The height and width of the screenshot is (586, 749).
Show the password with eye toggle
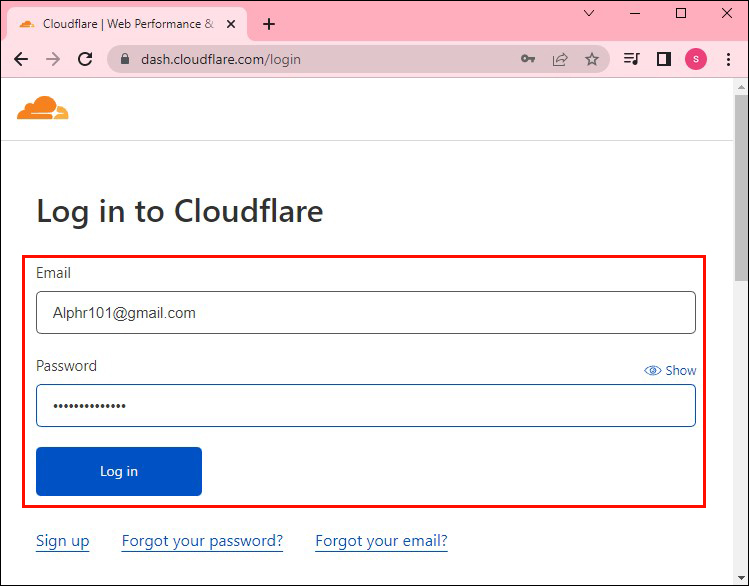click(670, 370)
